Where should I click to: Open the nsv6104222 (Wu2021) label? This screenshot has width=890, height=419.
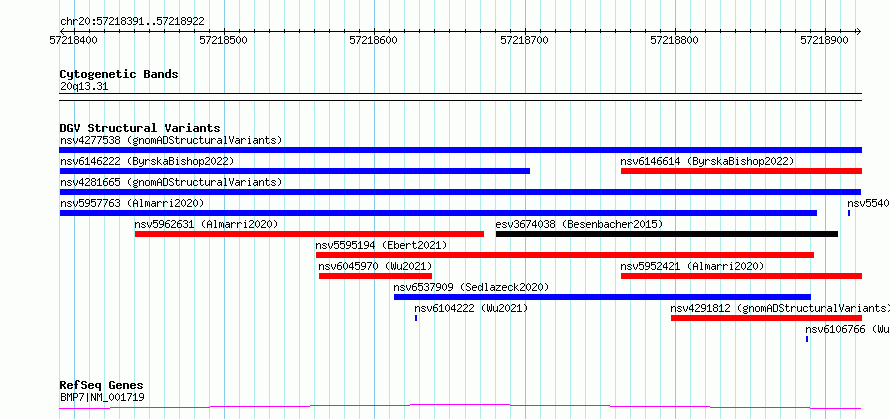[471, 308]
